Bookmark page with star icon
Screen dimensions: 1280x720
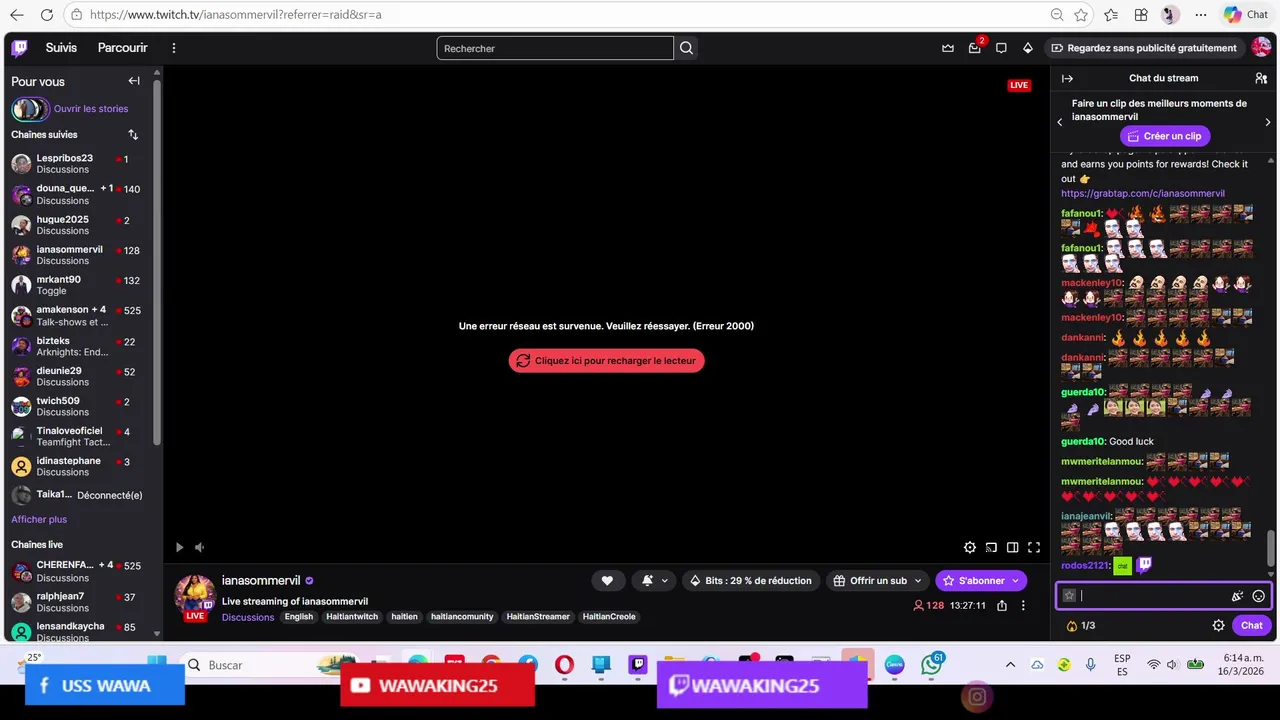coord(1081,15)
